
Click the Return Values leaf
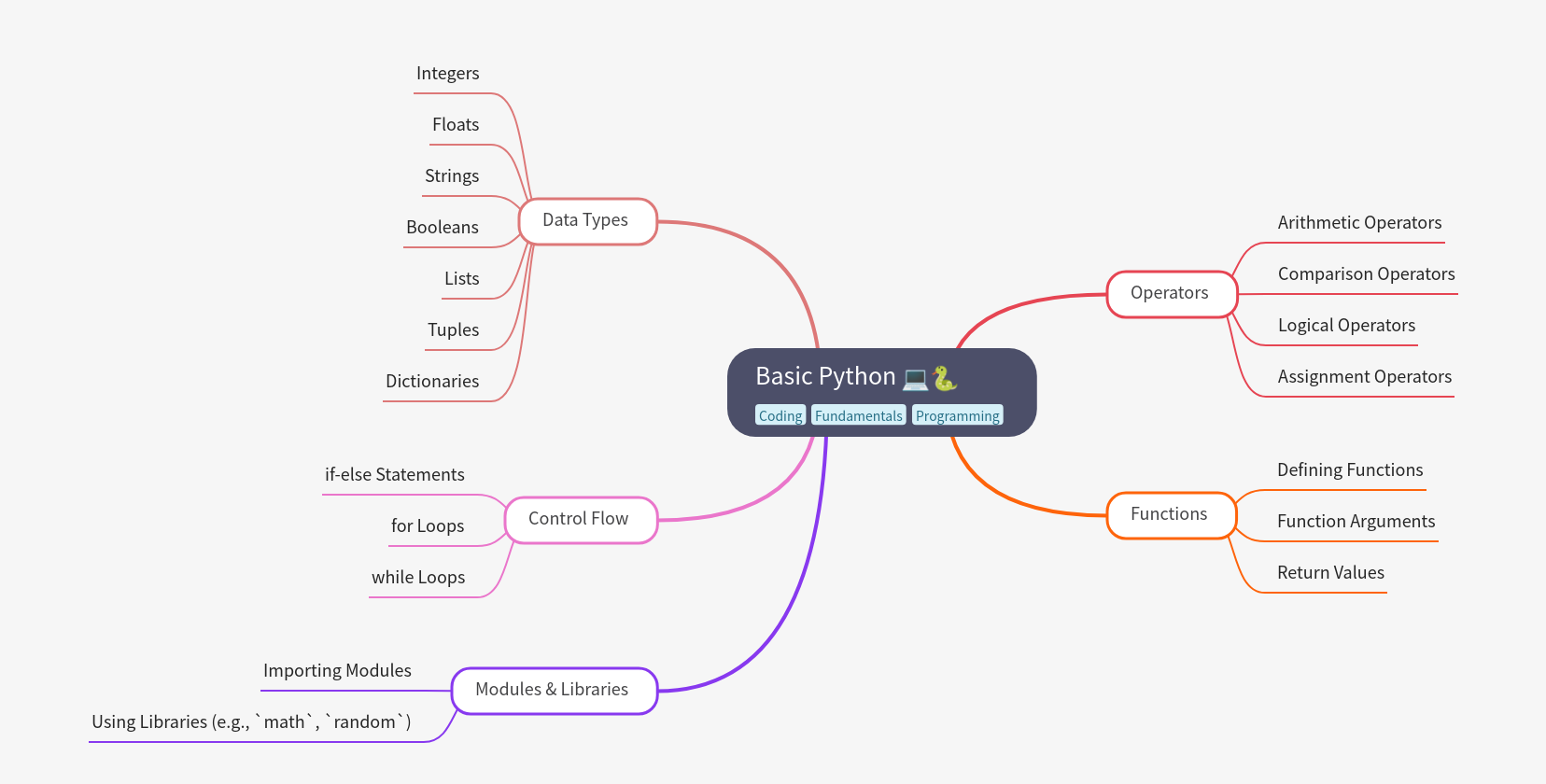click(x=1330, y=573)
